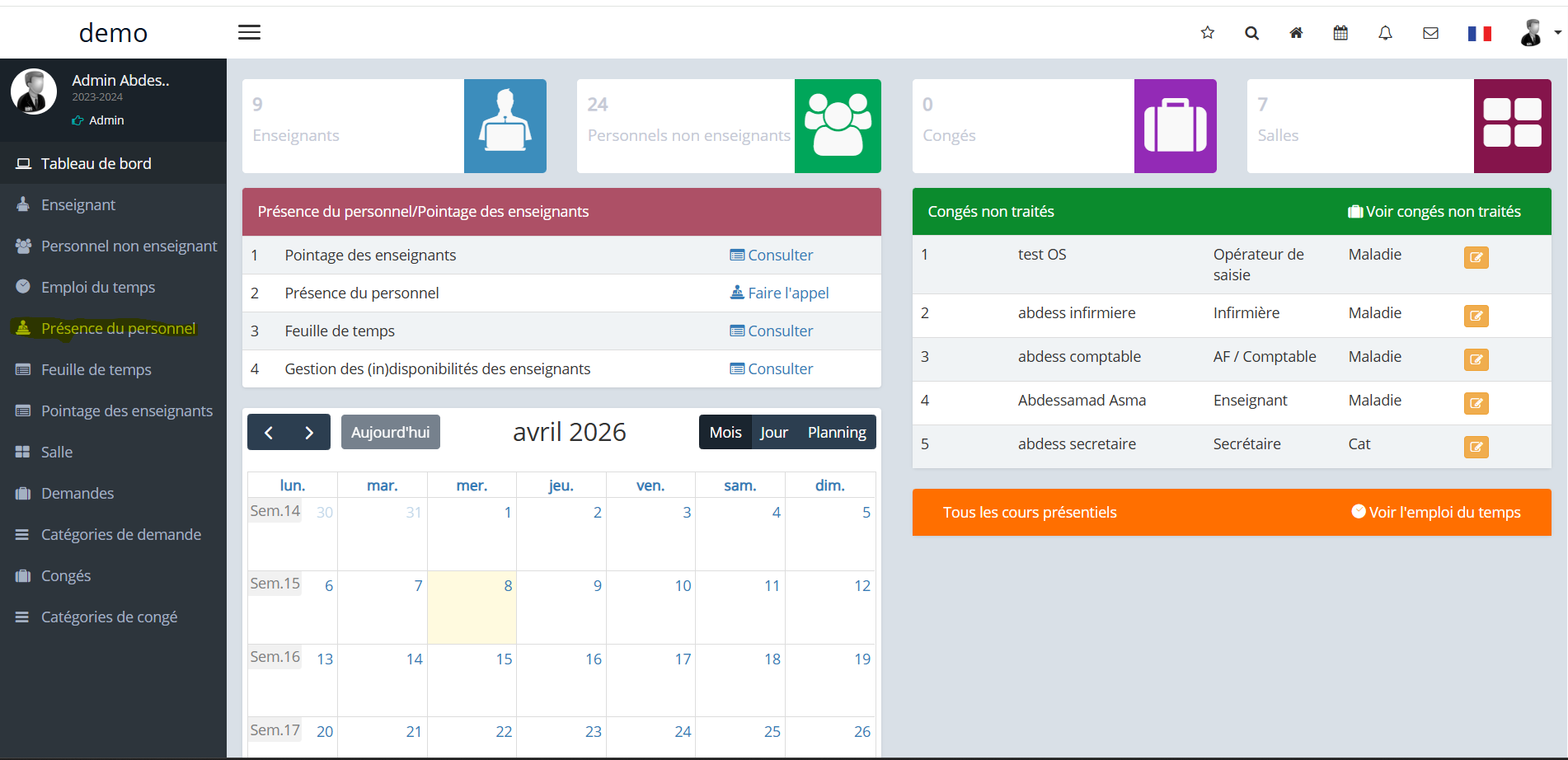The image size is (1568, 760).
Task: Click the French flag language icon
Action: (1479, 34)
